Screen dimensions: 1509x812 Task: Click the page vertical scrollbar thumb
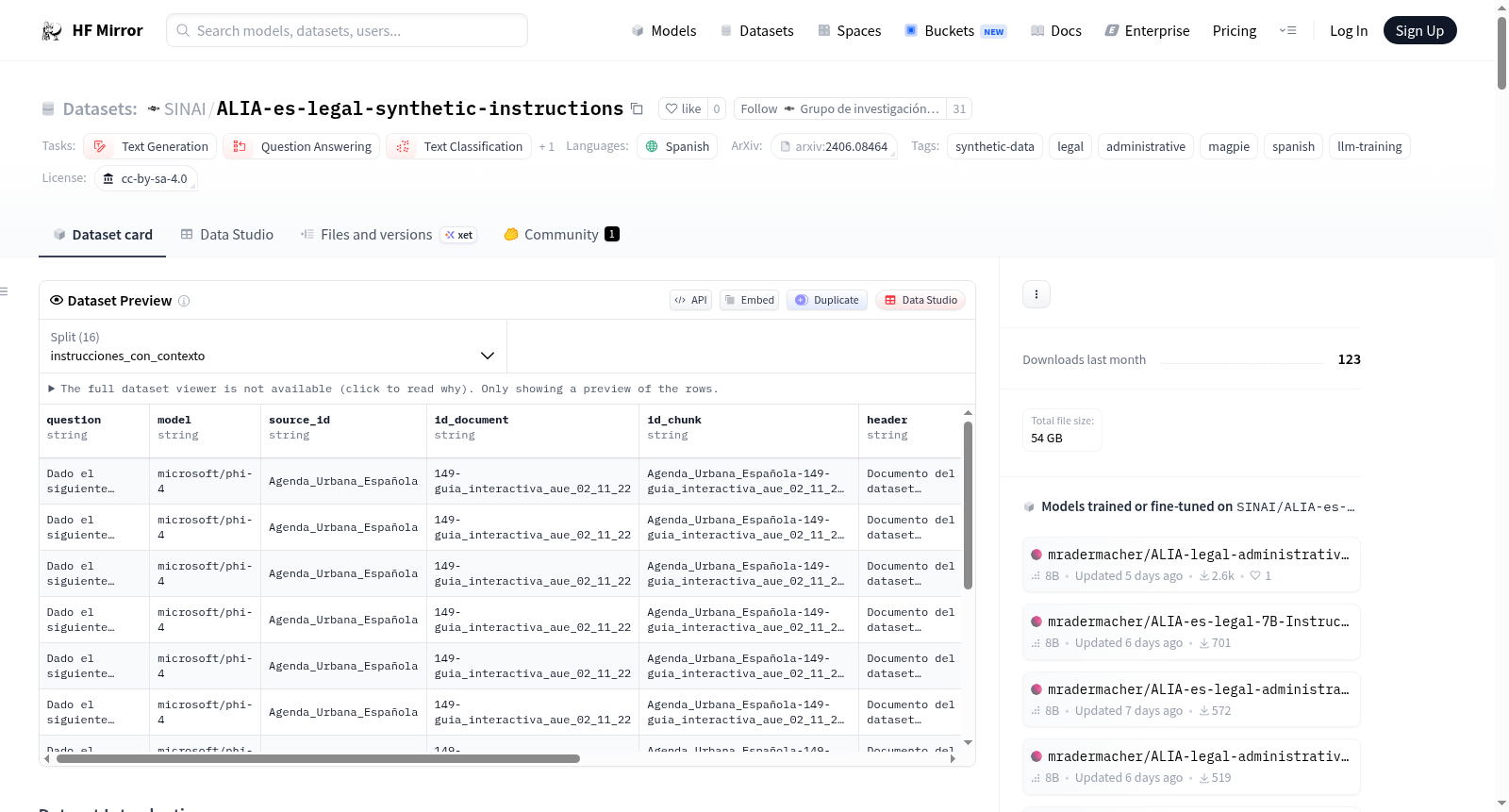pos(1501,53)
